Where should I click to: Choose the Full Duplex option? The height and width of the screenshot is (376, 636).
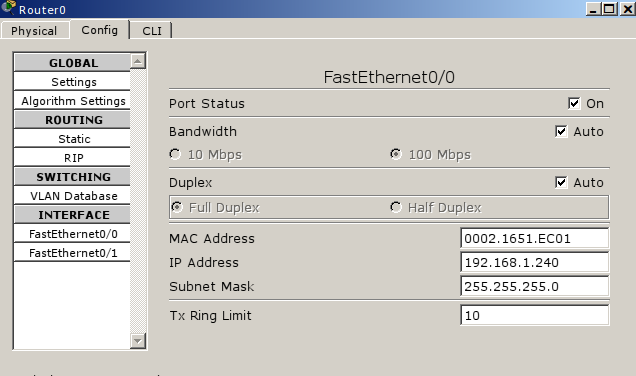177,207
